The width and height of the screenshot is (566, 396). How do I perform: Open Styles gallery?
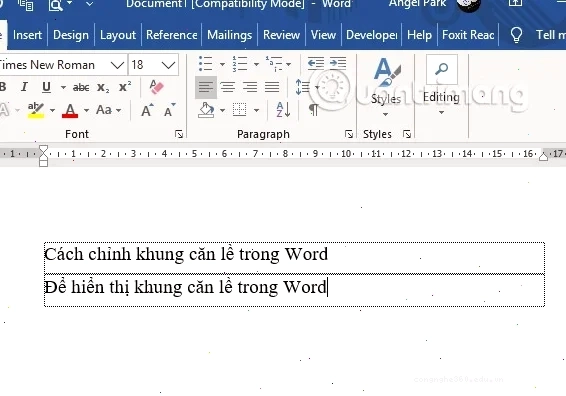(386, 87)
